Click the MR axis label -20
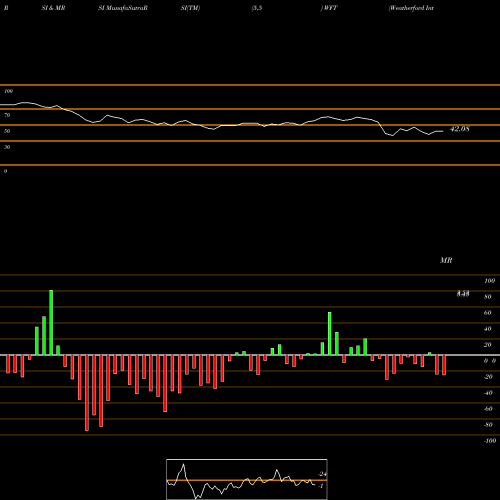The image size is (500, 500). pyautogui.click(x=488, y=377)
